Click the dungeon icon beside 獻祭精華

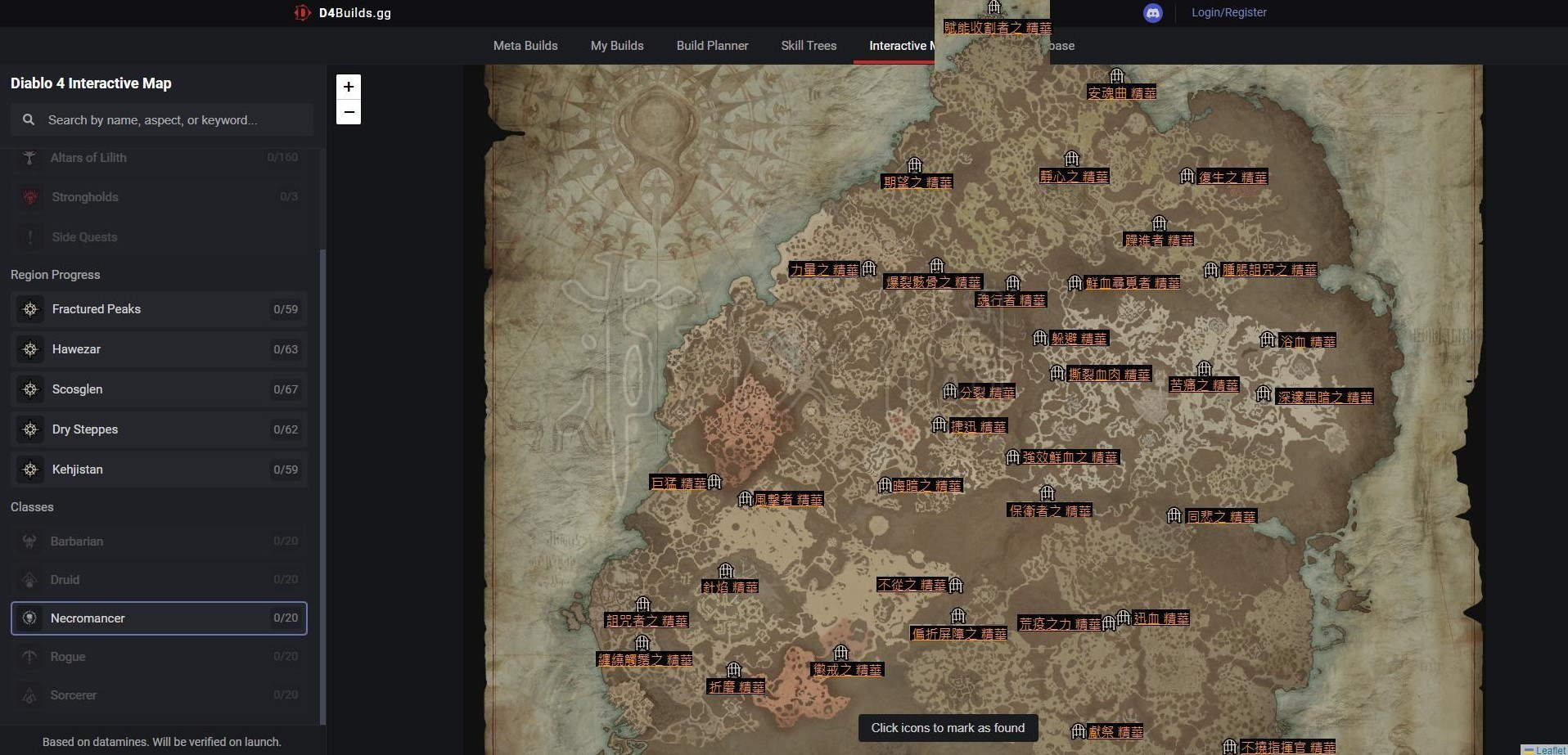point(1079,730)
